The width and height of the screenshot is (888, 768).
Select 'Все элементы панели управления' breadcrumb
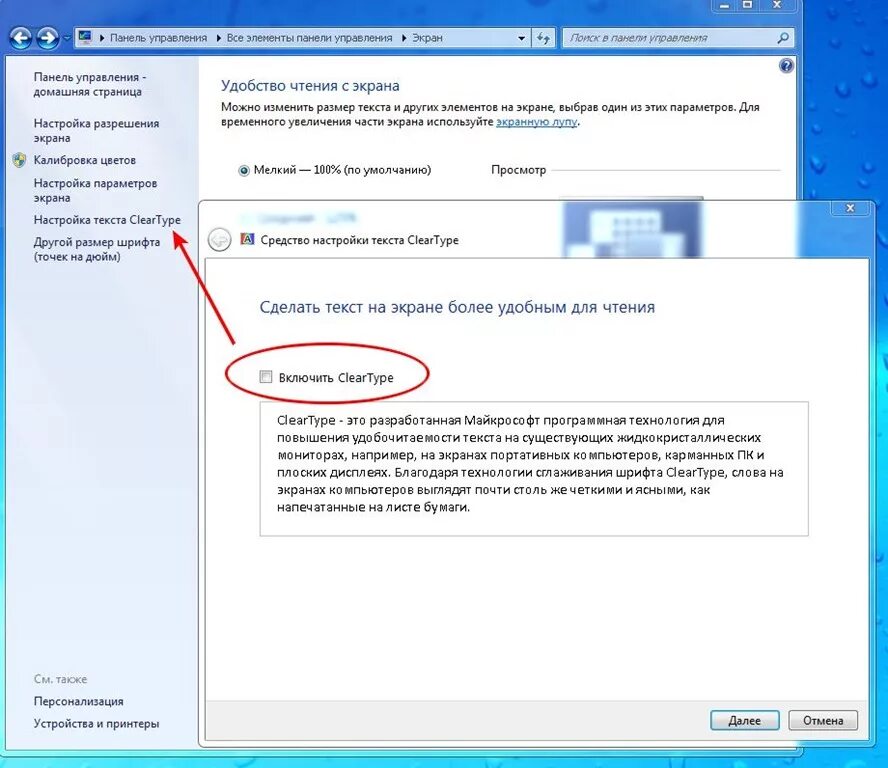tap(309, 38)
